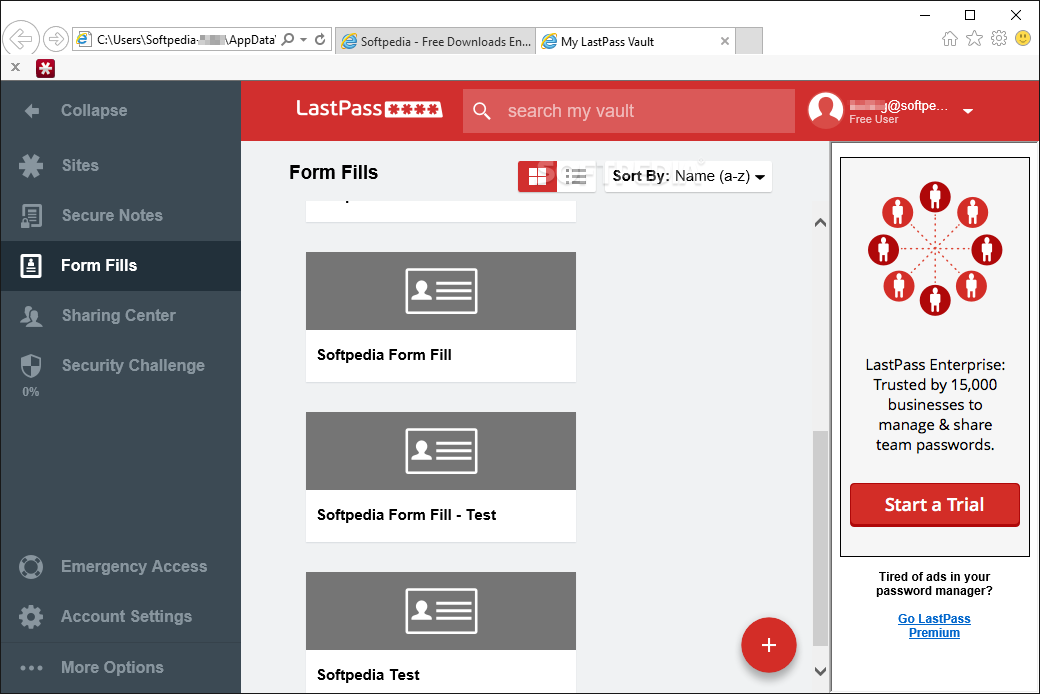
Task: Click the magnifier icon in vault search
Action: 482,111
